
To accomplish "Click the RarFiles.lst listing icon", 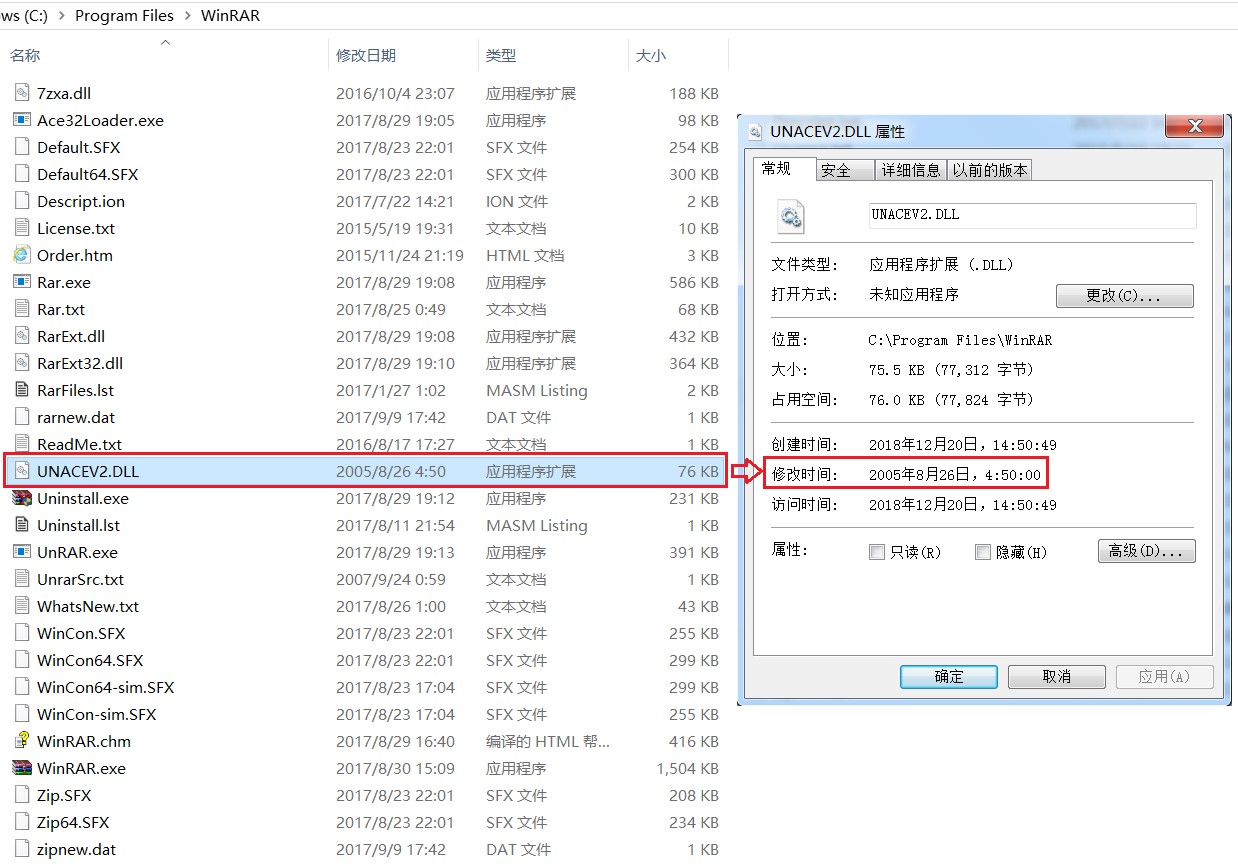I will 22,390.
